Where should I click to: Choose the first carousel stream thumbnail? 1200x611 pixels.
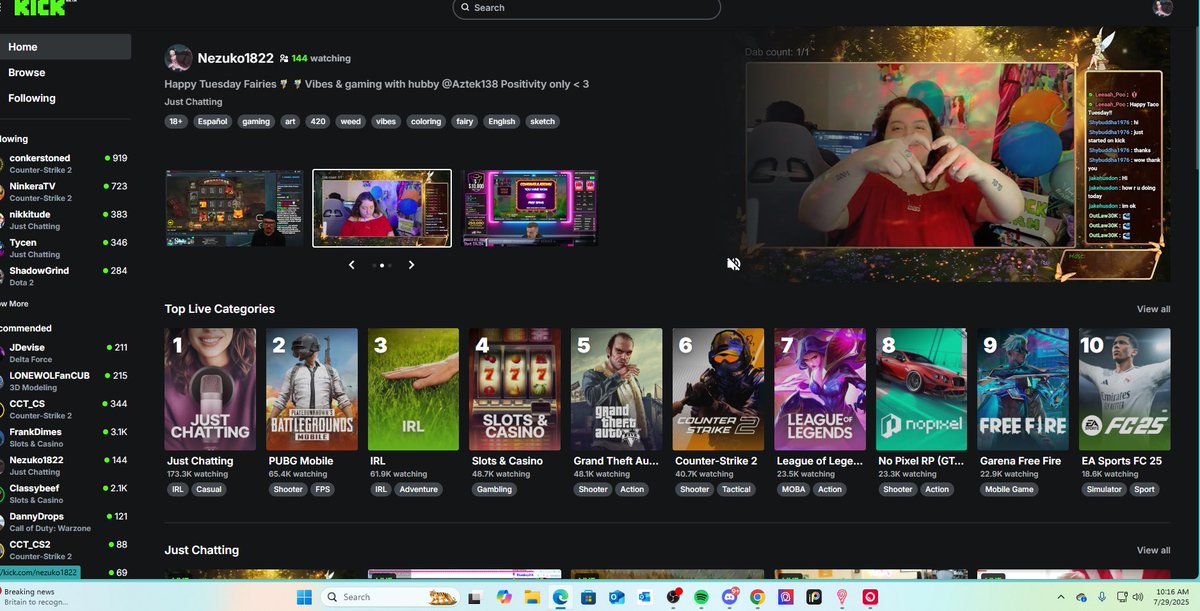tap(234, 208)
